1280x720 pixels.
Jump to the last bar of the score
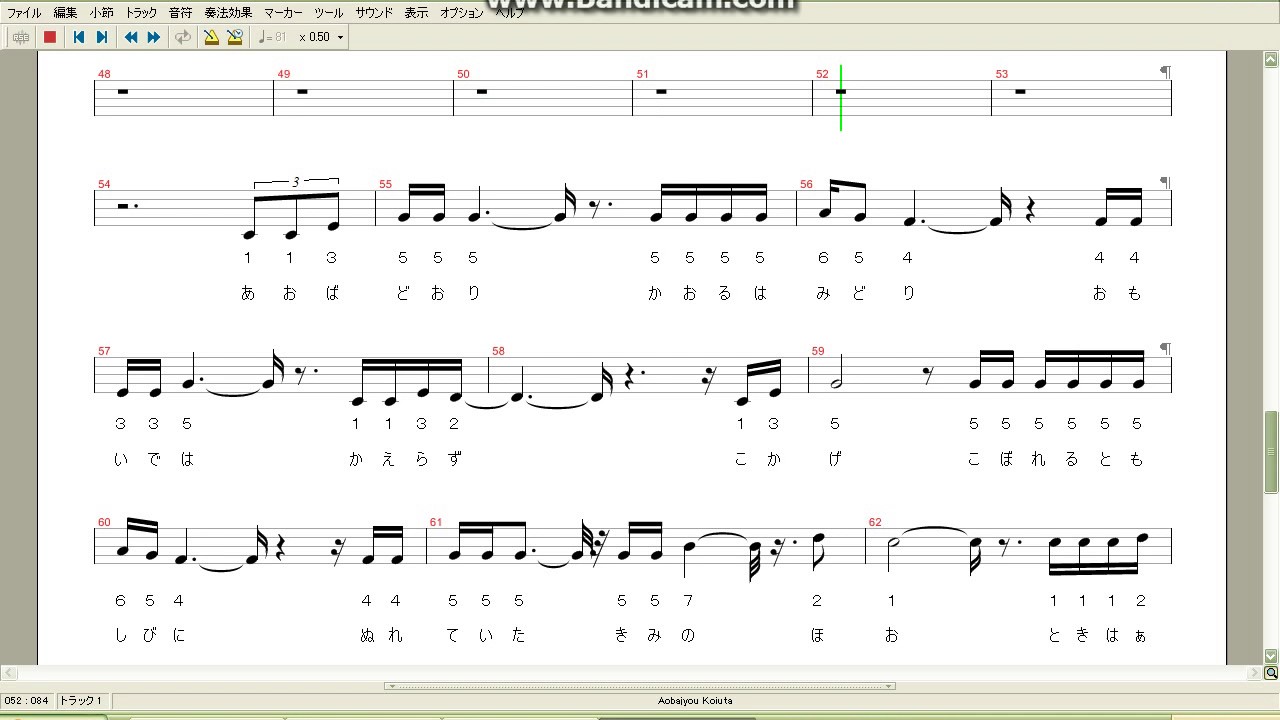101,37
